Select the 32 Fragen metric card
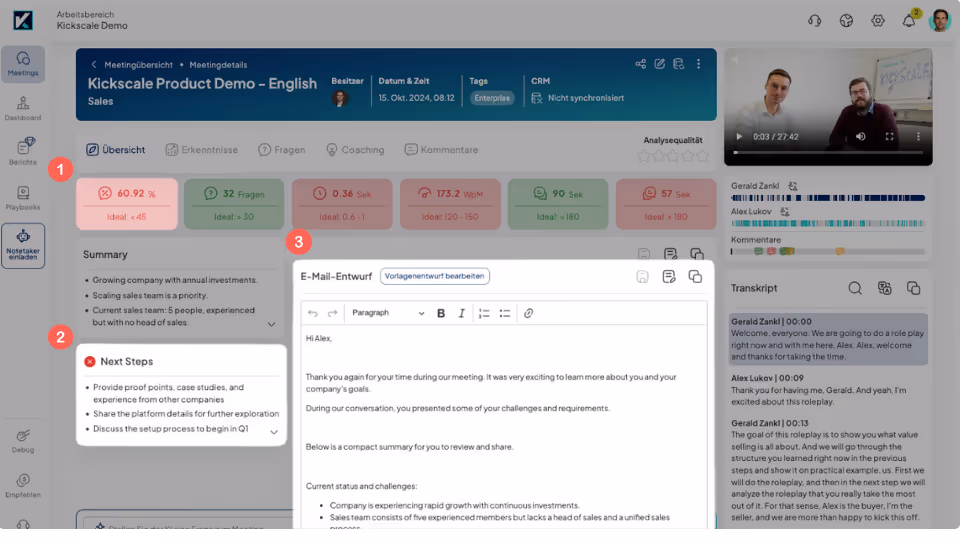 pyautogui.click(x=234, y=204)
